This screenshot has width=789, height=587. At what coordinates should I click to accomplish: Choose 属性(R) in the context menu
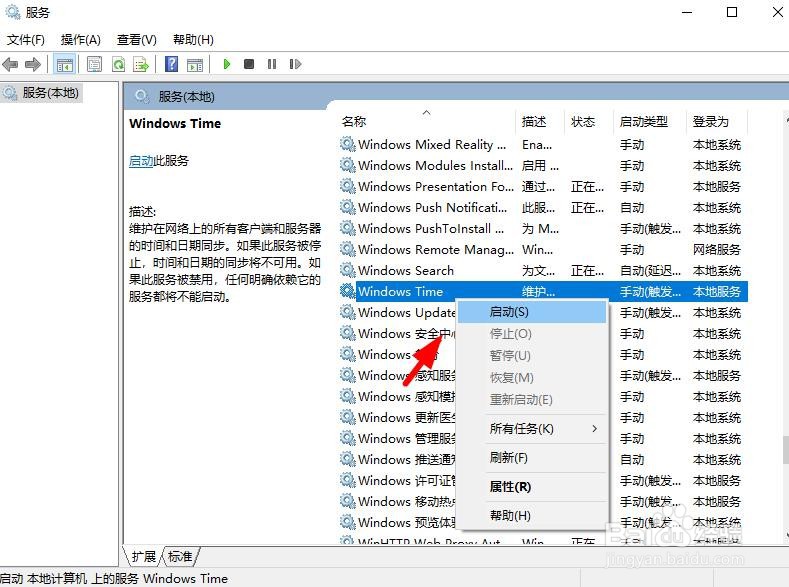(x=532, y=487)
